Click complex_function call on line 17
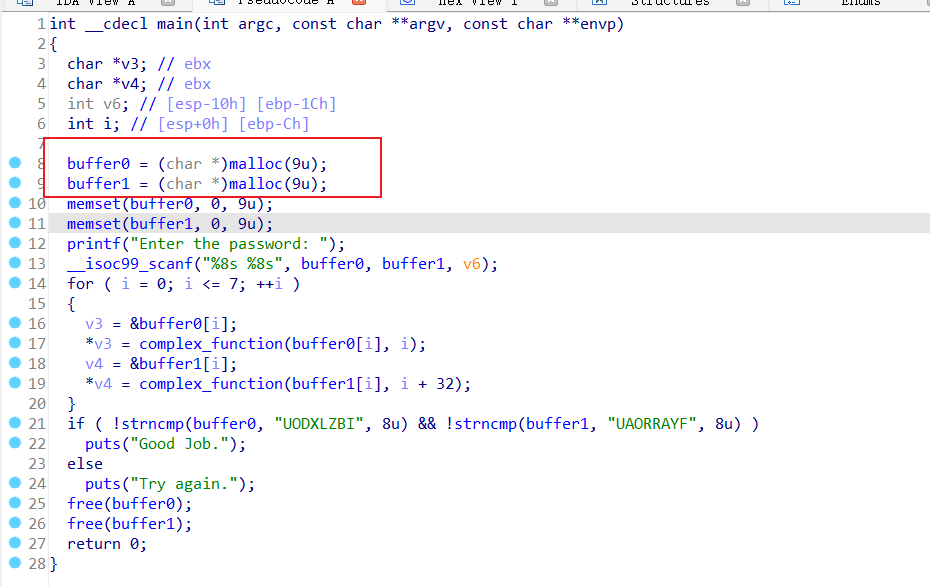This screenshot has width=930, height=586. [211, 344]
